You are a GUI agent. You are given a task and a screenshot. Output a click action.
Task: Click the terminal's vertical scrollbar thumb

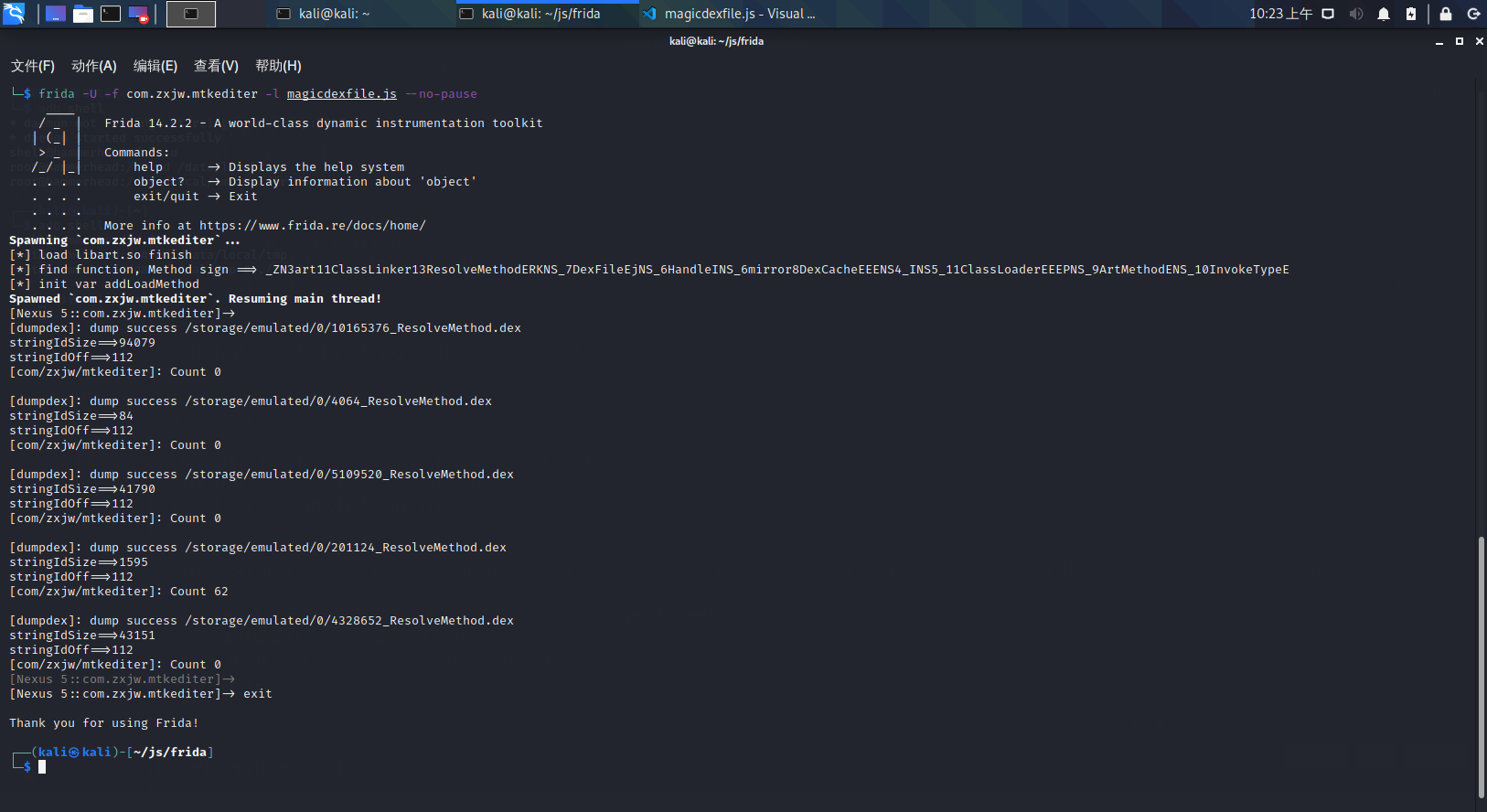pos(1481,668)
